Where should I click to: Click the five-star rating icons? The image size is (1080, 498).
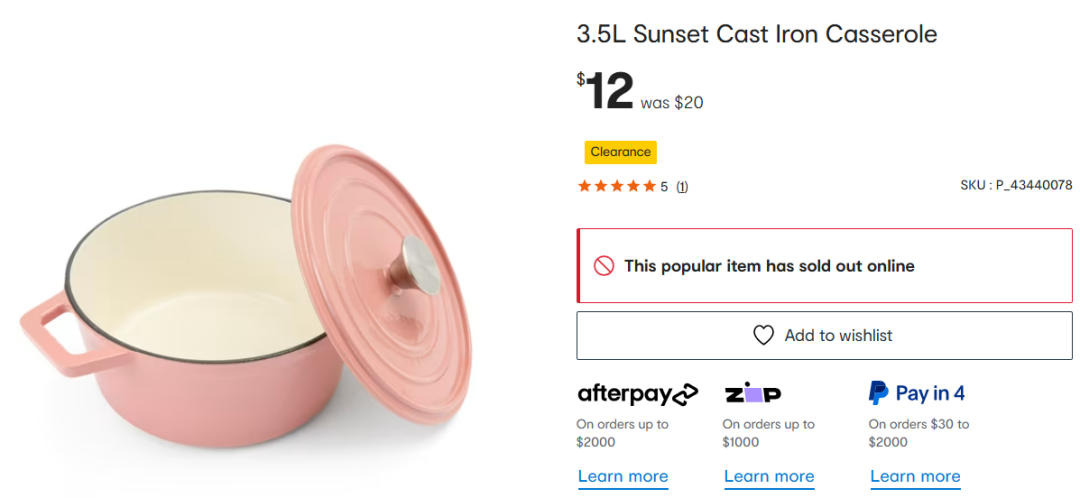click(616, 186)
